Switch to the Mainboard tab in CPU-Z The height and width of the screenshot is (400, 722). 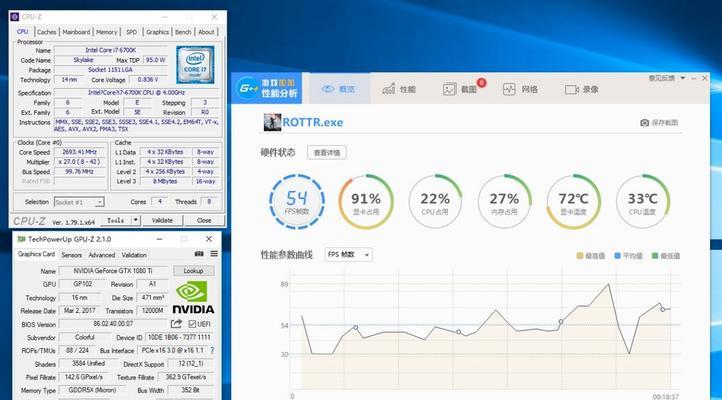point(76,32)
